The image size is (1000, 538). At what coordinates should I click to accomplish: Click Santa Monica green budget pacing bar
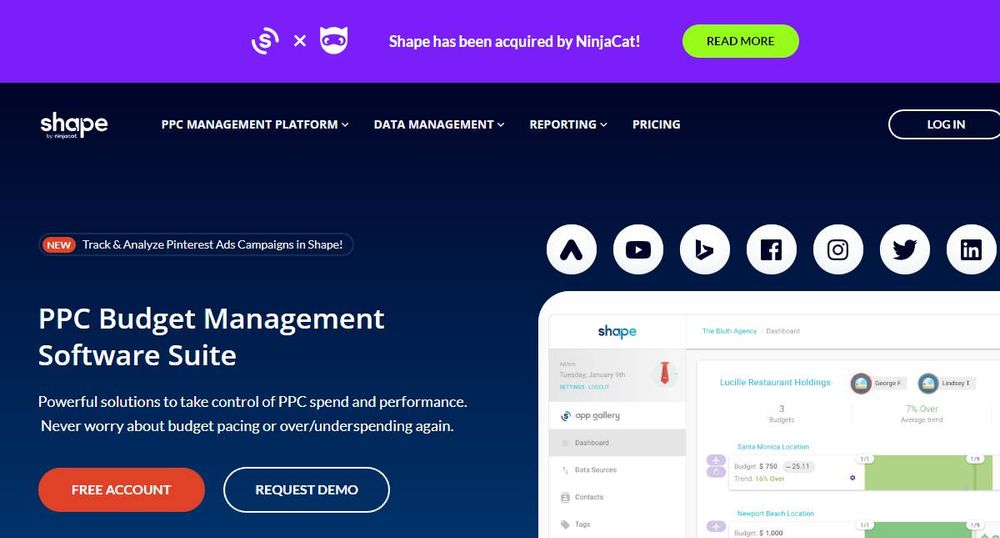click(x=928, y=472)
